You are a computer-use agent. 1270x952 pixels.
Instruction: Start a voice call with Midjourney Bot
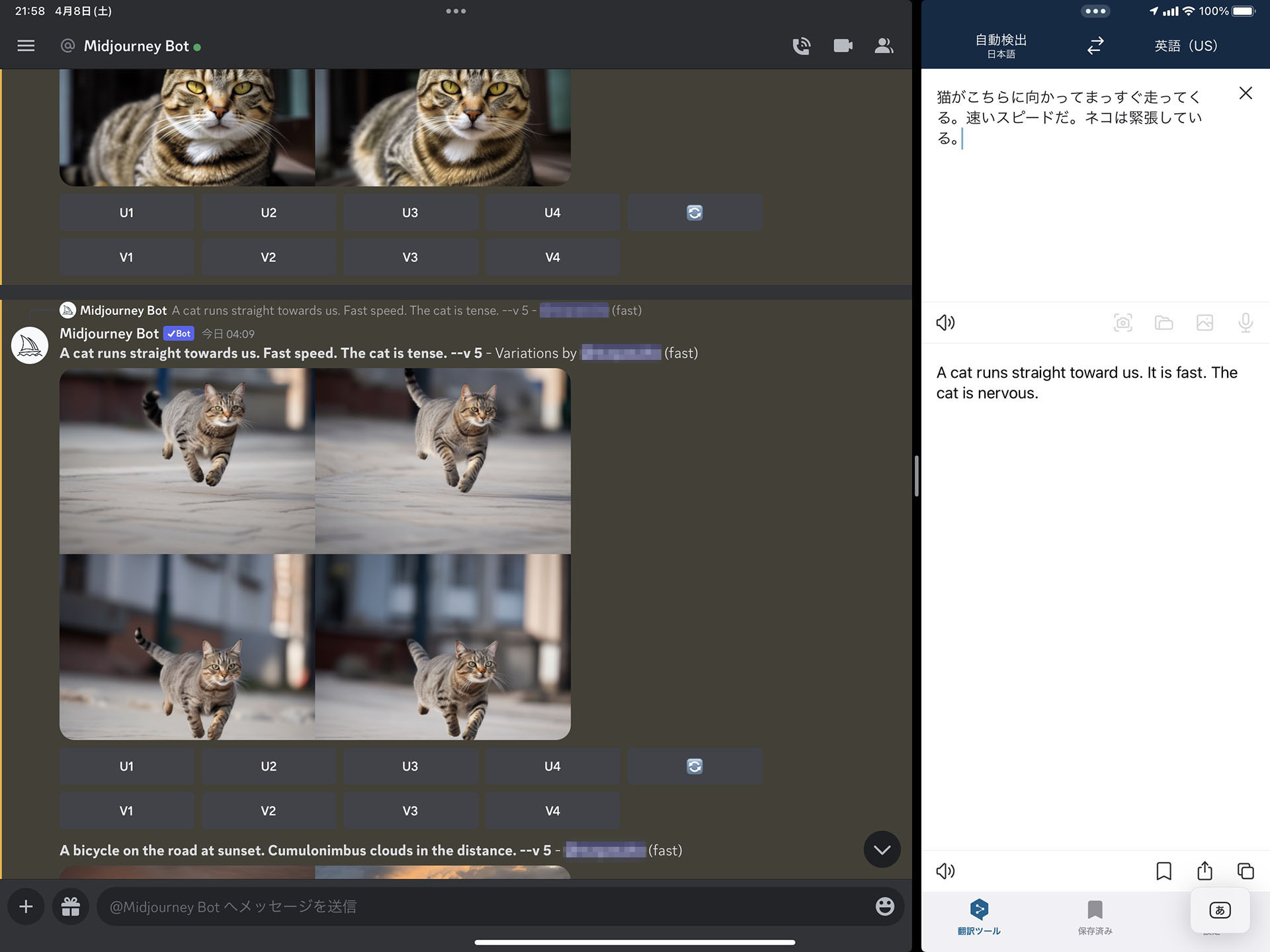tap(801, 45)
